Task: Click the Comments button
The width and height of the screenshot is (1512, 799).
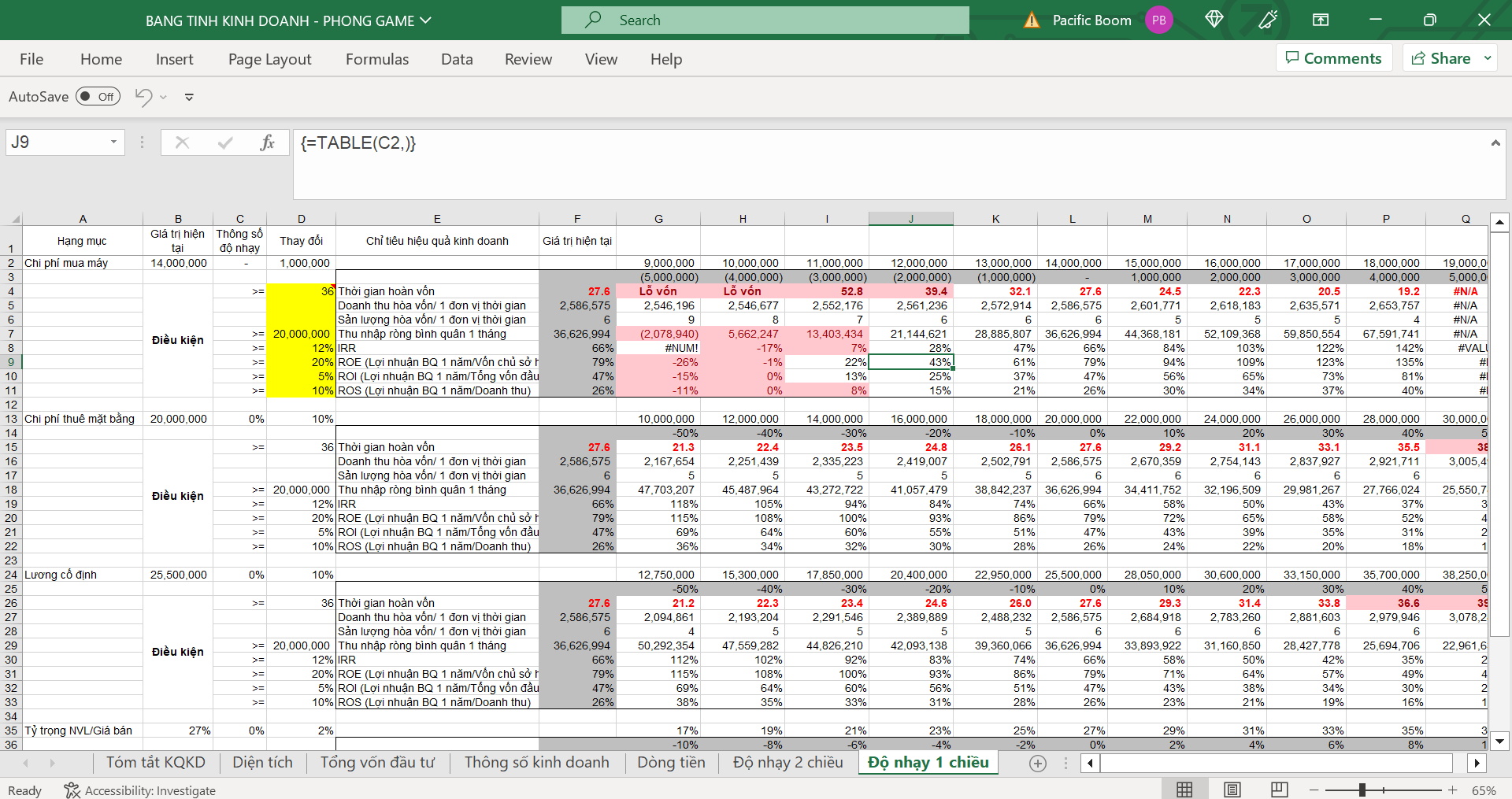Action: [1333, 58]
